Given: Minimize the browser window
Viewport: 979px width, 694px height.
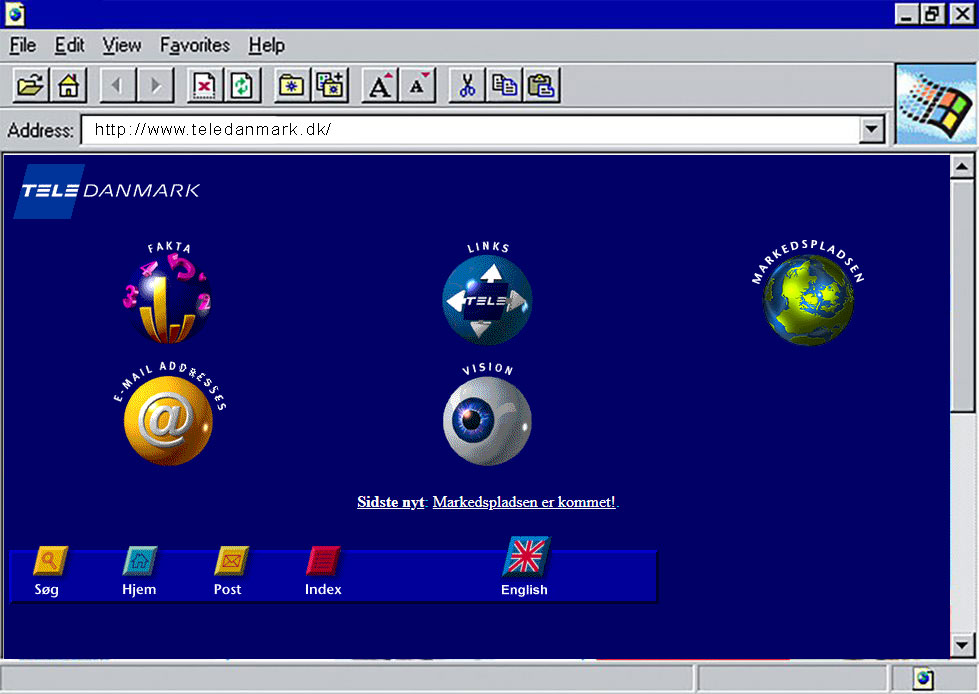Looking at the screenshot, I should 906,14.
